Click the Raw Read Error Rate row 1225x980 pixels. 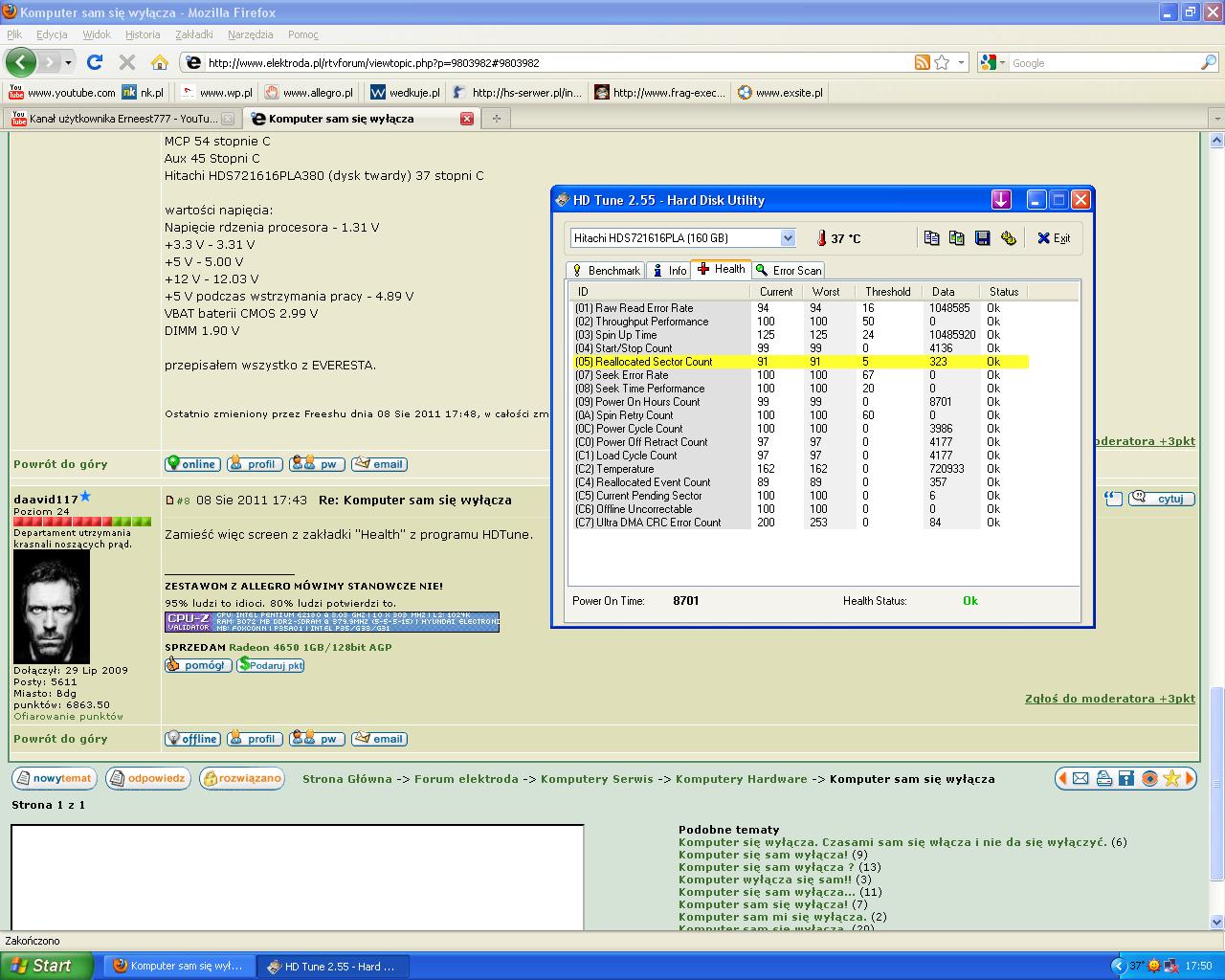(800, 308)
